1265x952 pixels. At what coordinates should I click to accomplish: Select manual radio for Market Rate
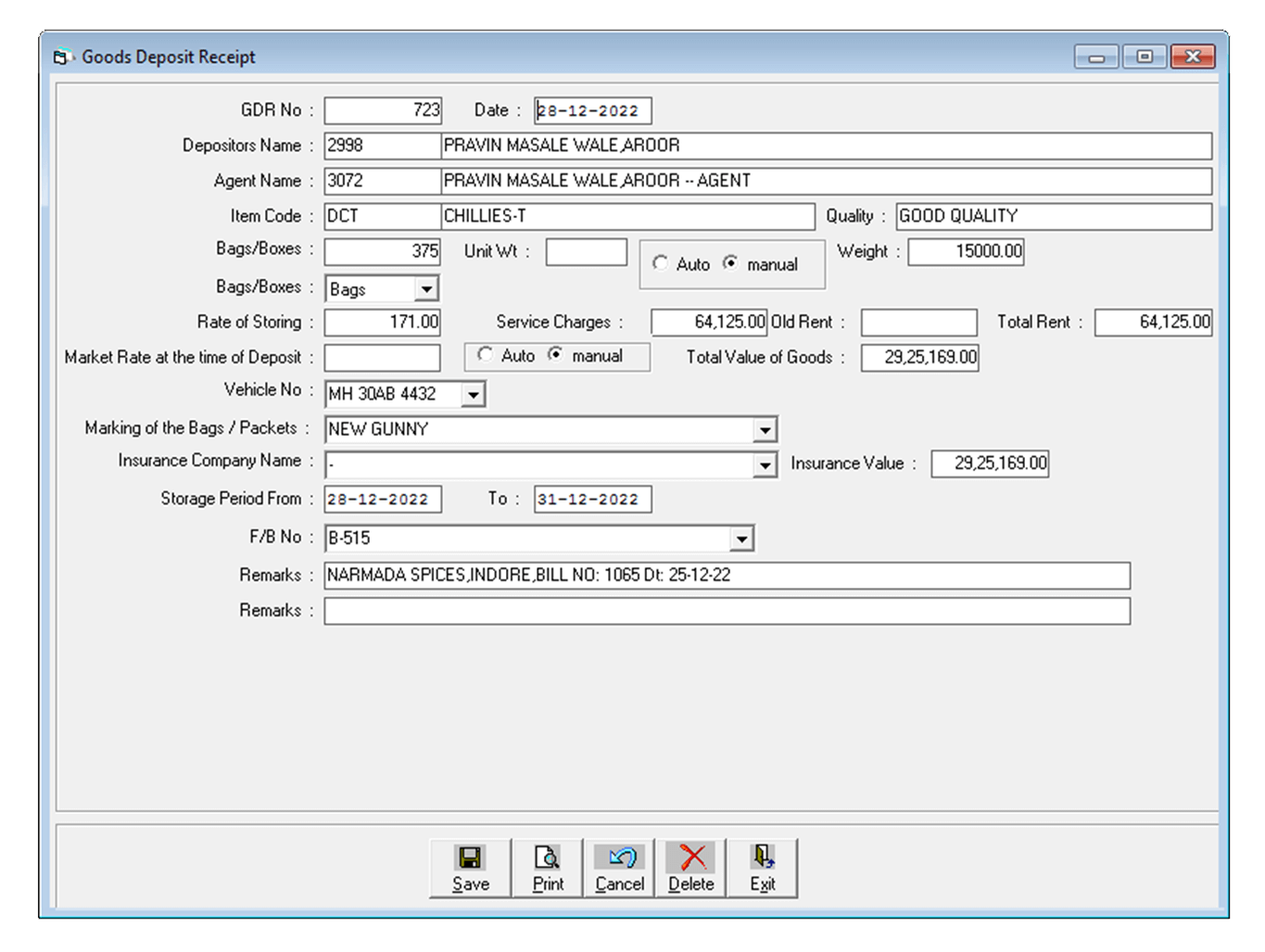tap(555, 355)
